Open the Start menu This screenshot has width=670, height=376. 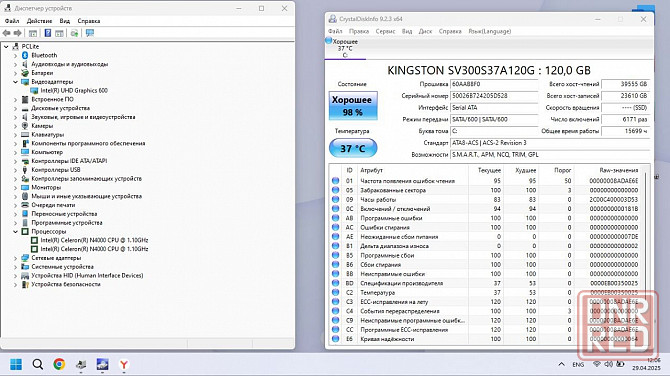tap(16, 364)
